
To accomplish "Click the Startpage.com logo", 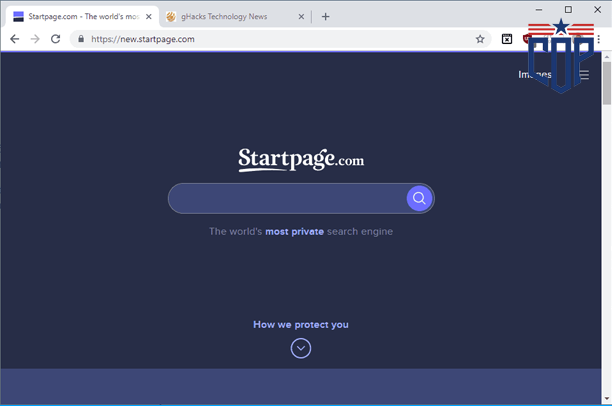I will [301, 159].
